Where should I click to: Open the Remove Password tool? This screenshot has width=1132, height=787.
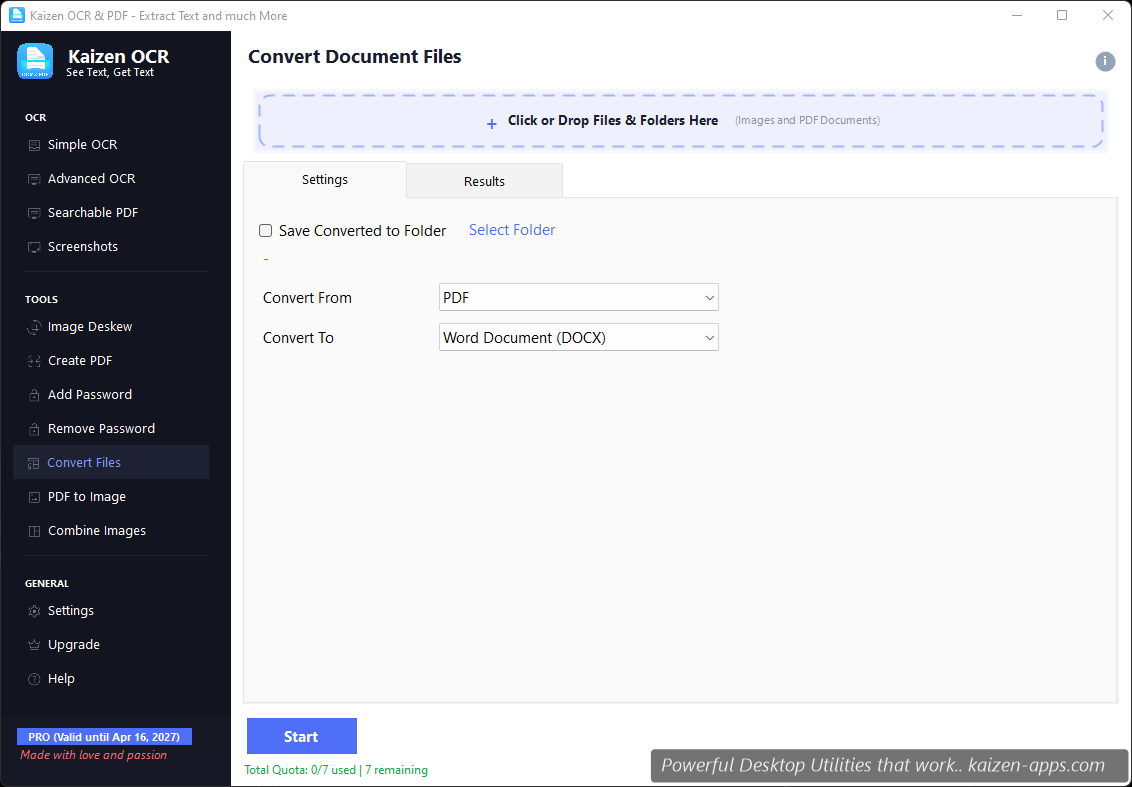pyautogui.click(x=102, y=428)
